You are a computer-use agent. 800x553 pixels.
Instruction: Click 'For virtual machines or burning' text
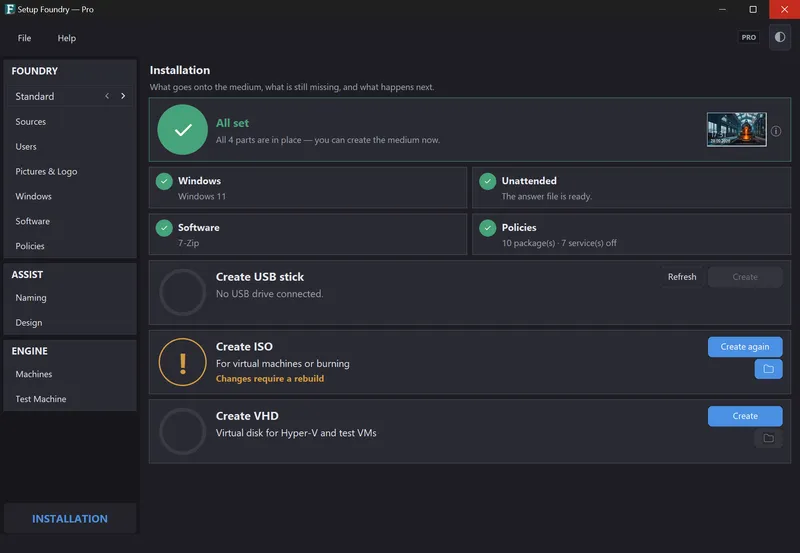pos(283,364)
